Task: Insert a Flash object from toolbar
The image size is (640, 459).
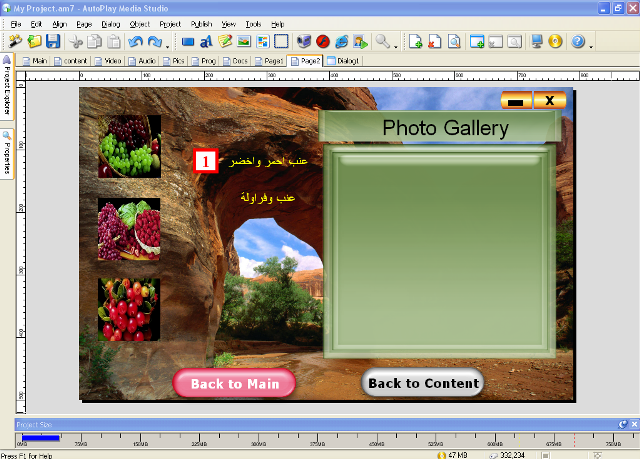Action: click(321, 42)
